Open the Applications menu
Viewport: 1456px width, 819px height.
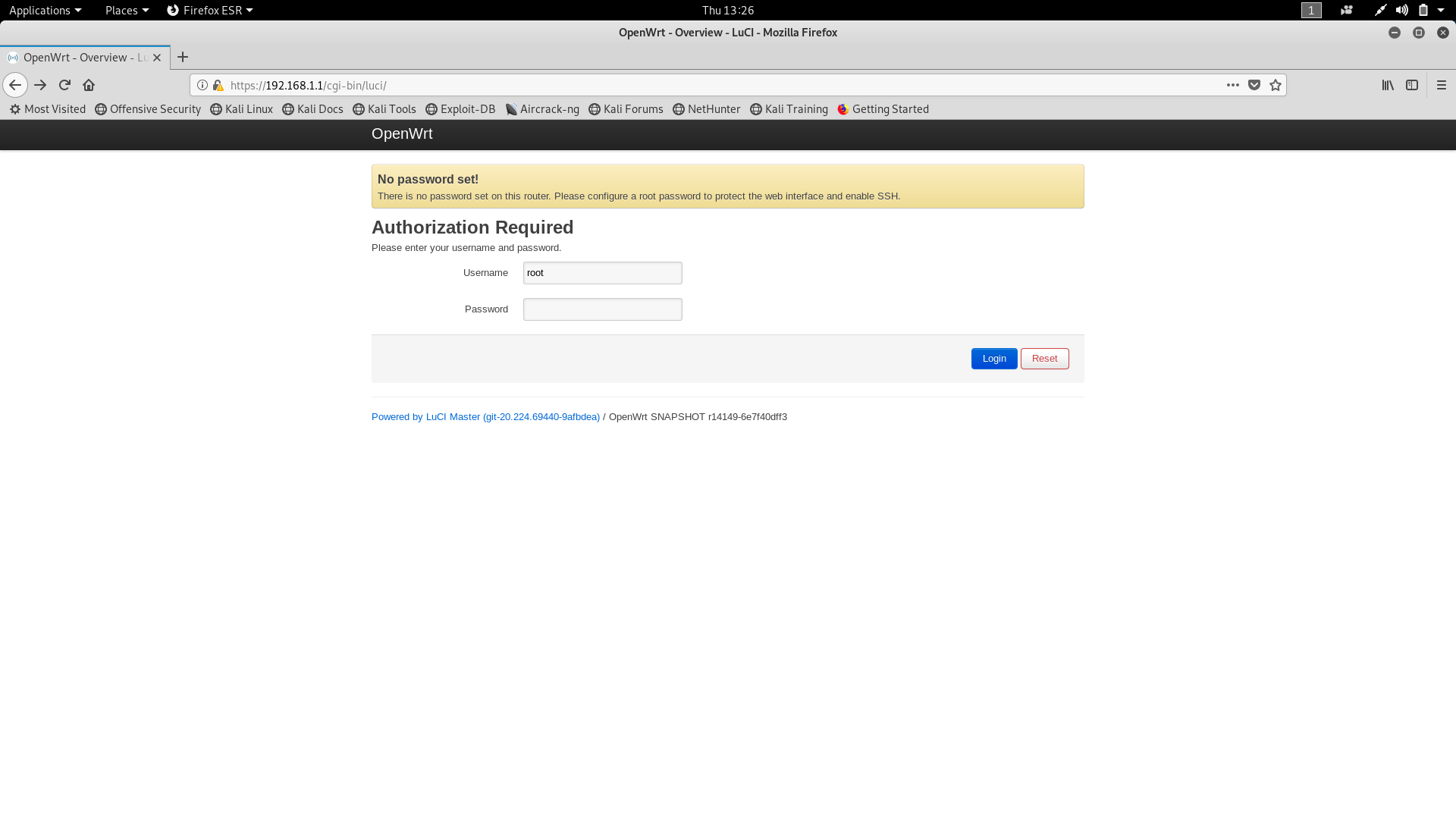(x=45, y=10)
